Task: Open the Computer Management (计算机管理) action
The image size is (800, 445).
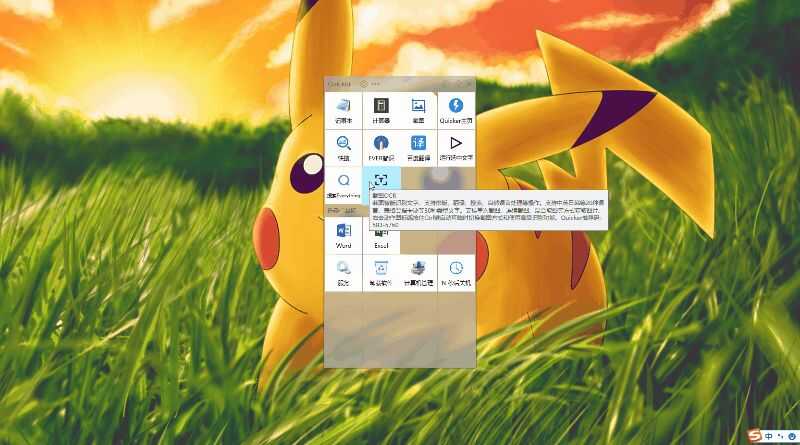Action: [418, 273]
